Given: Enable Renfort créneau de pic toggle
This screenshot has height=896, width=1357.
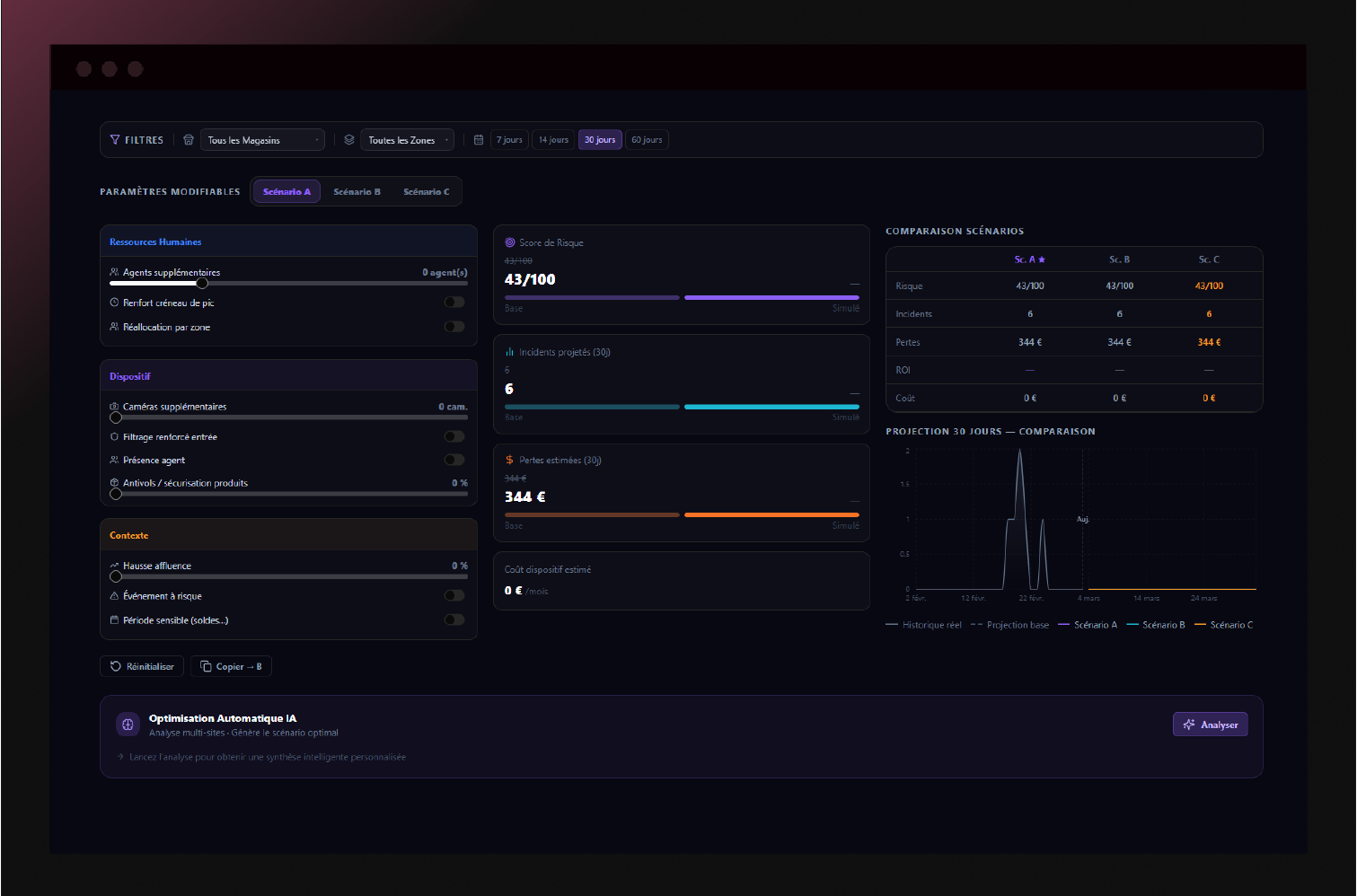Looking at the screenshot, I should (x=454, y=303).
